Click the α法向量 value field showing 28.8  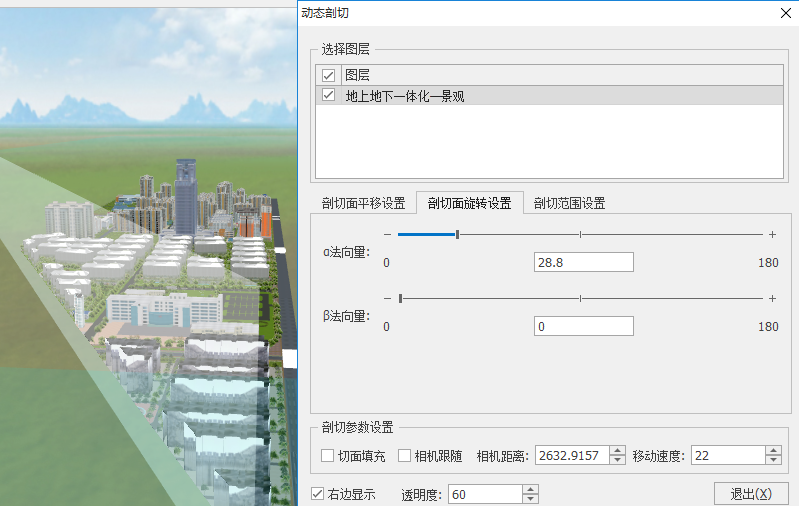pyautogui.click(x=583, y=262)
